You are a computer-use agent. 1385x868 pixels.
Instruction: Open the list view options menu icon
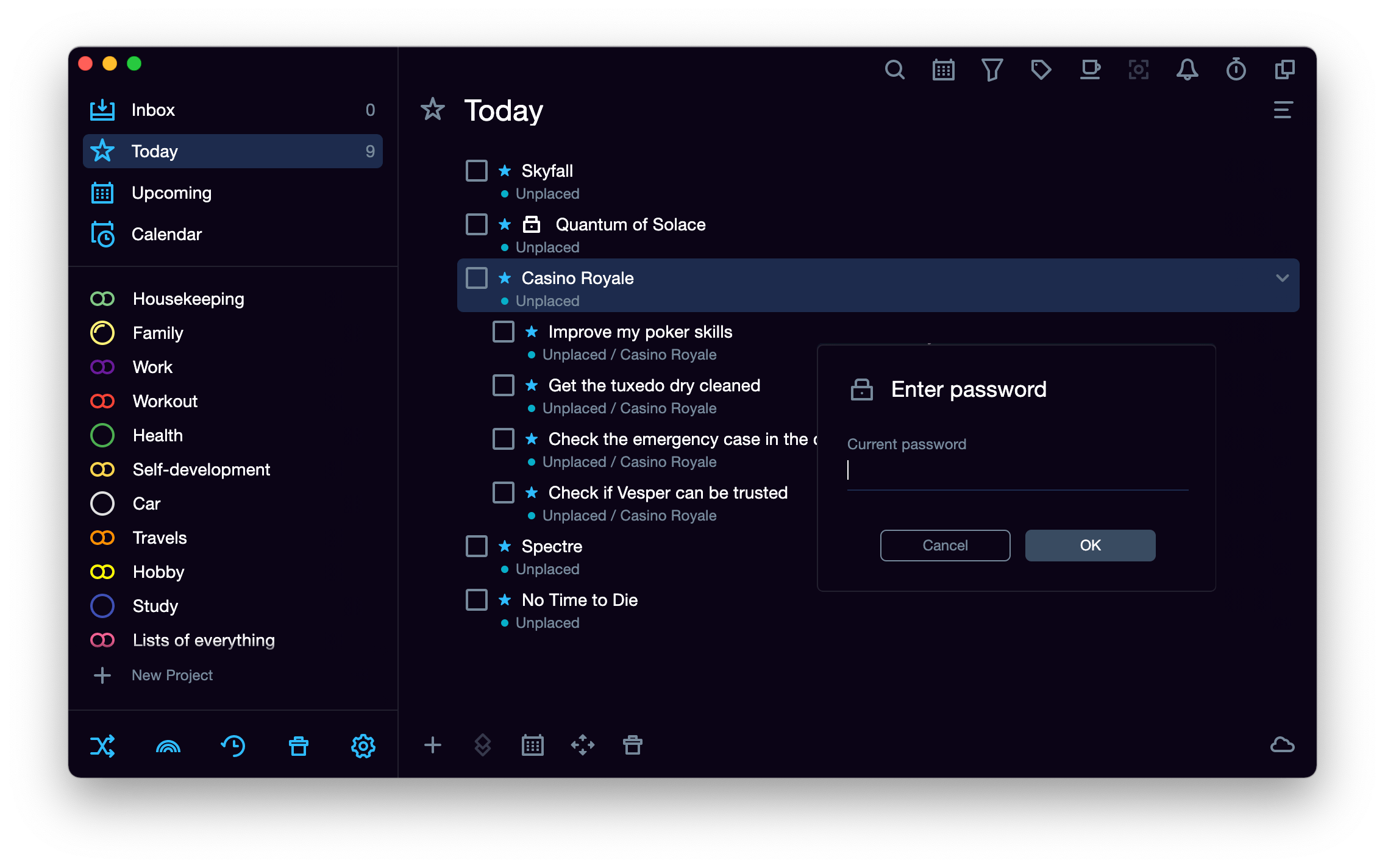[1283, 110]
